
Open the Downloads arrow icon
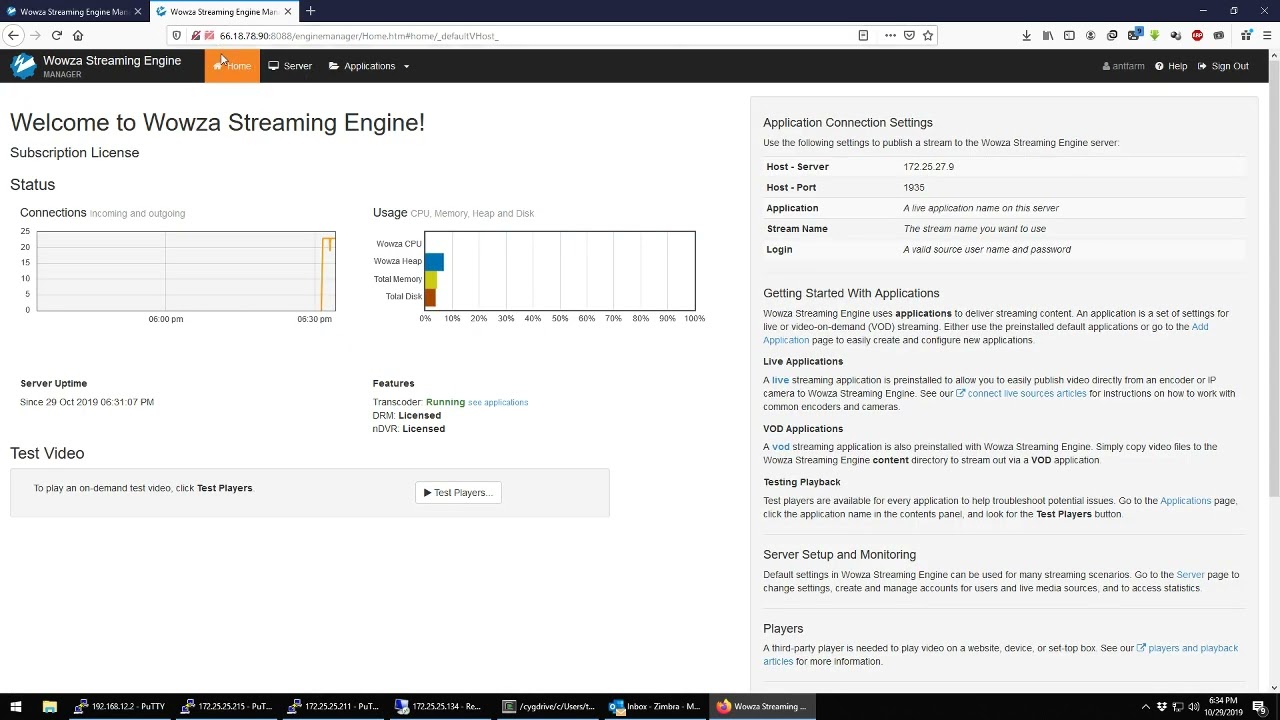point(1026,35)
